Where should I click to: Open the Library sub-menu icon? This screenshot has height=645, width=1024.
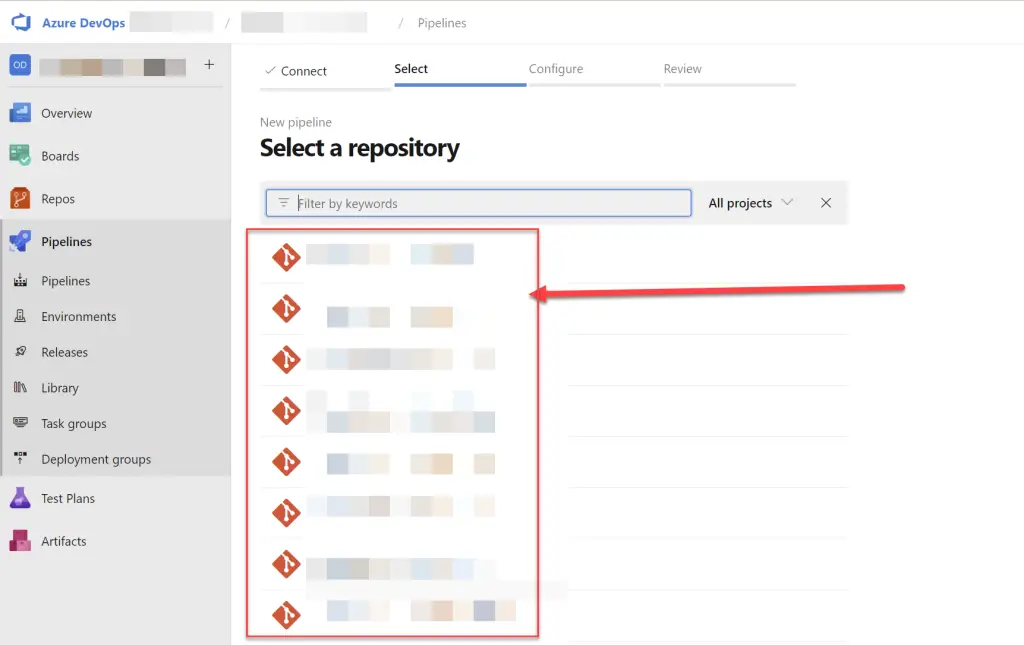[x=20, y=388]
